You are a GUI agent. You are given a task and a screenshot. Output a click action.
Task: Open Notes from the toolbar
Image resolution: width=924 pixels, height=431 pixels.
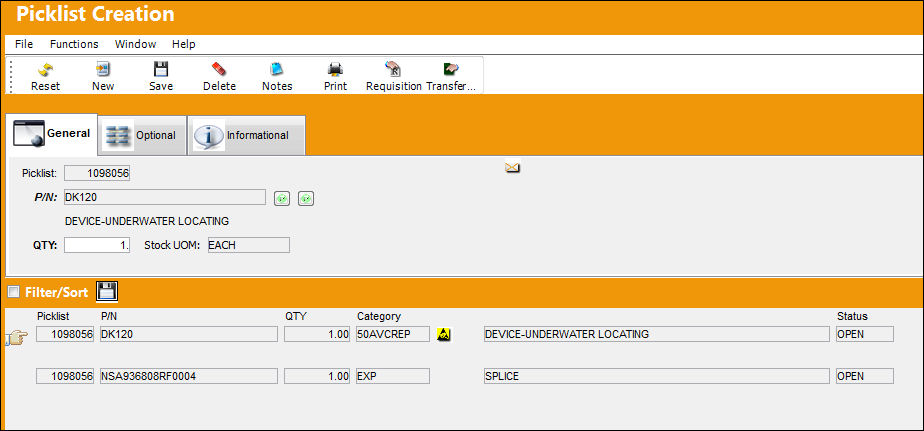click(277, 70)
